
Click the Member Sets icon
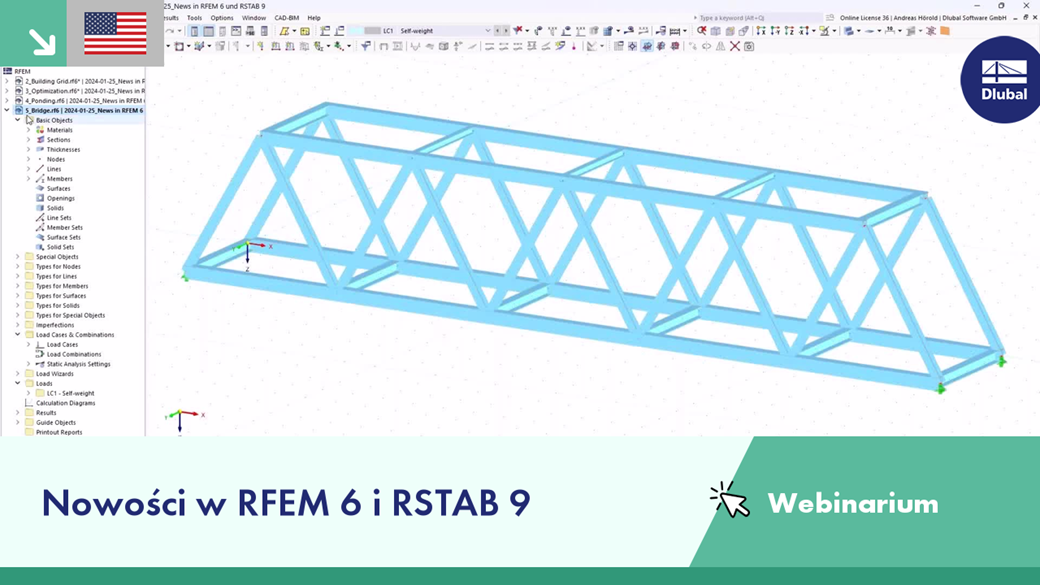(x=40, y=228)
